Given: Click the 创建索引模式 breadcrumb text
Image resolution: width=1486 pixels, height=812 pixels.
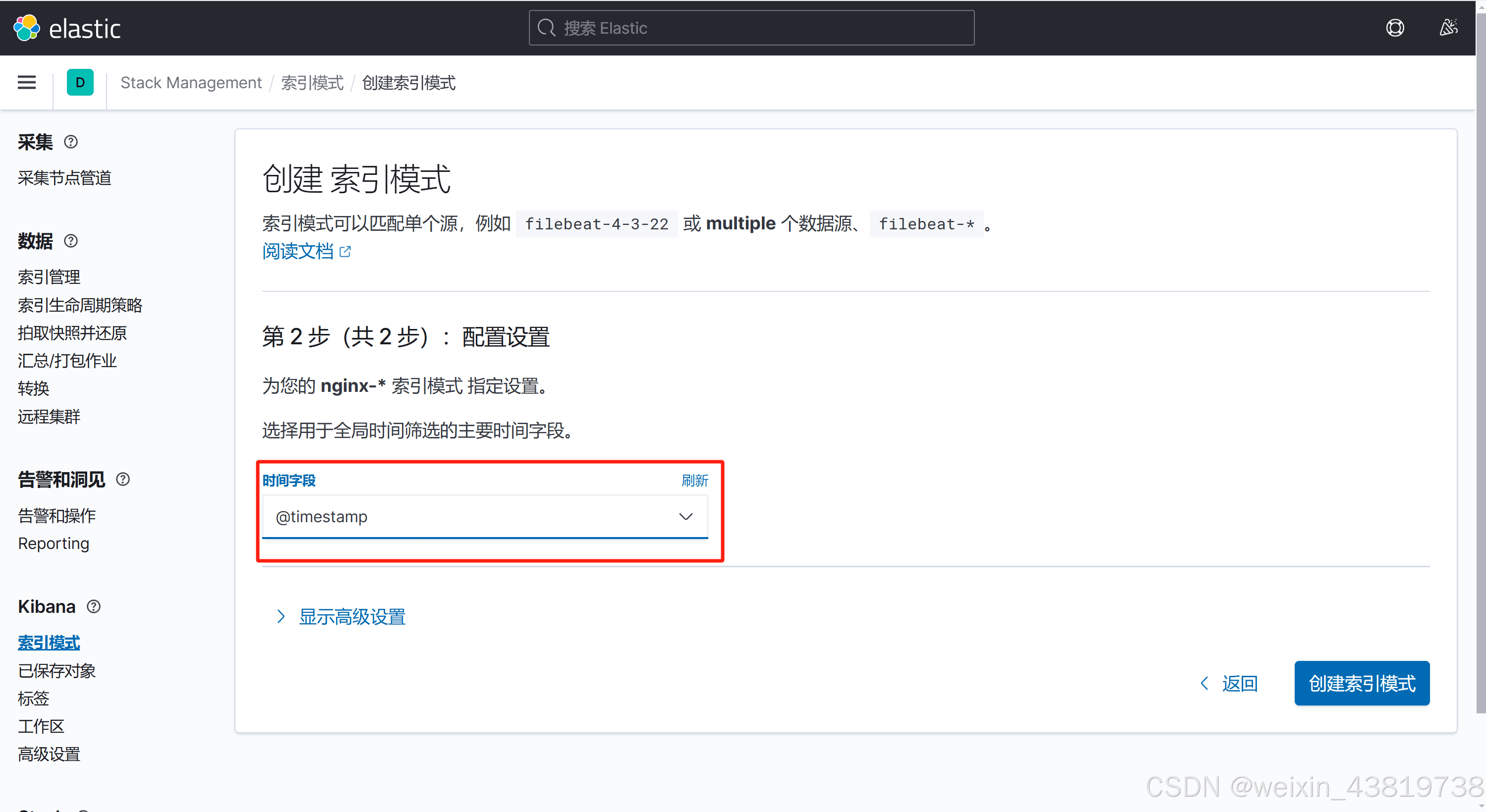Looking at the screenshot, I should [409, 82].
